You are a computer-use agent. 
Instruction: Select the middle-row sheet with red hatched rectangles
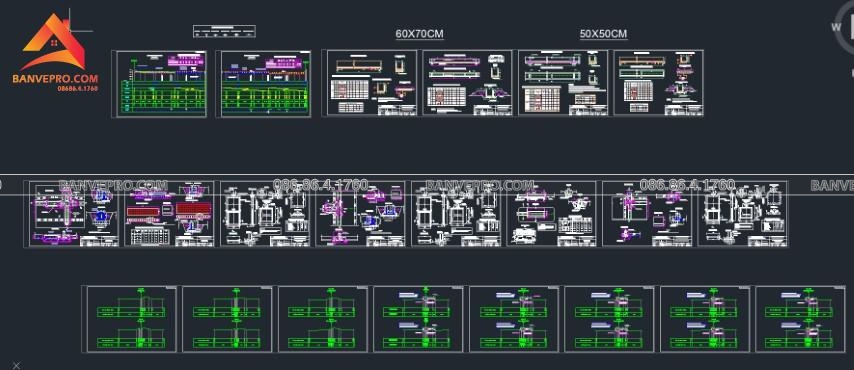[169, 214]
